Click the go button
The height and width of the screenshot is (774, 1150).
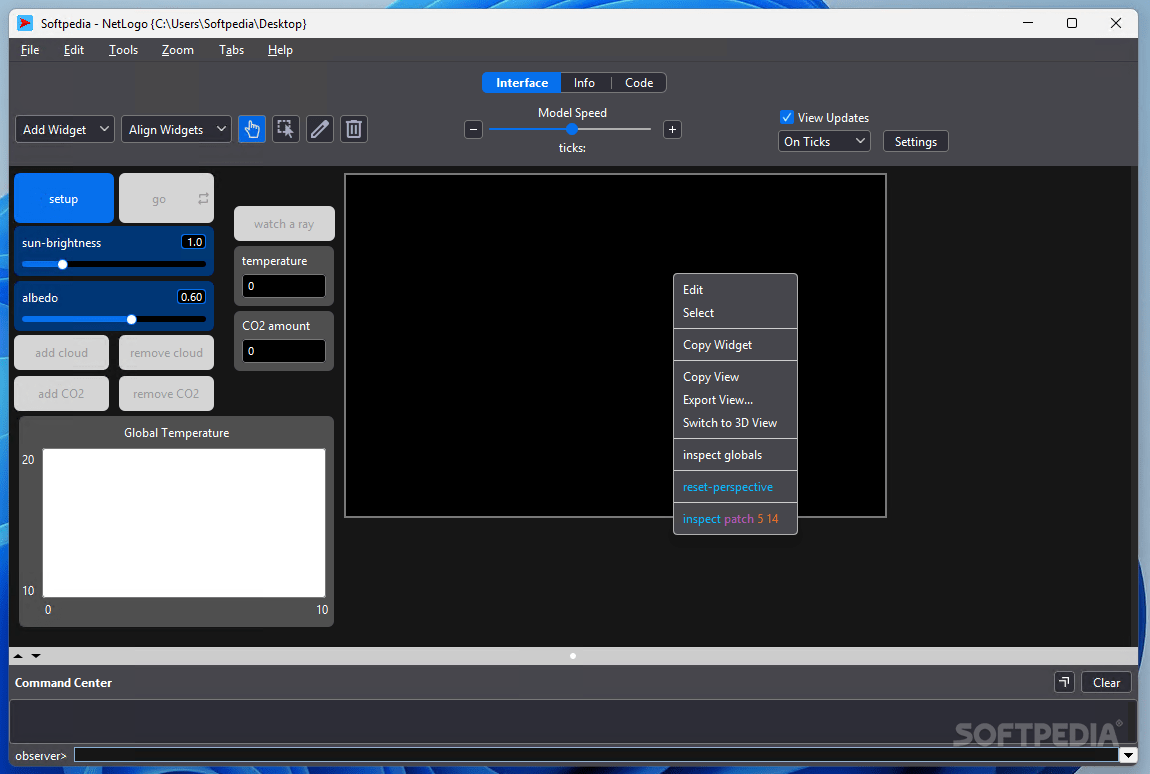(x=166, y=198)
